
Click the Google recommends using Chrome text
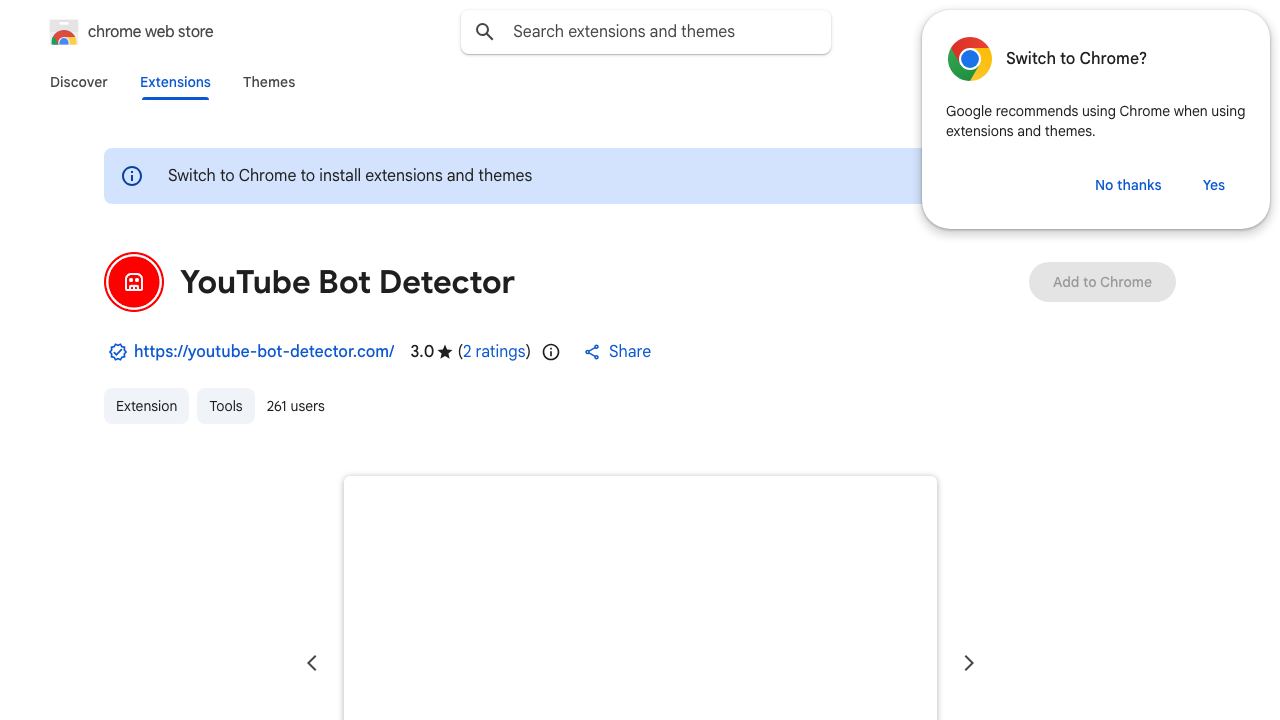pyautogui.click(x=1096, y=121)
